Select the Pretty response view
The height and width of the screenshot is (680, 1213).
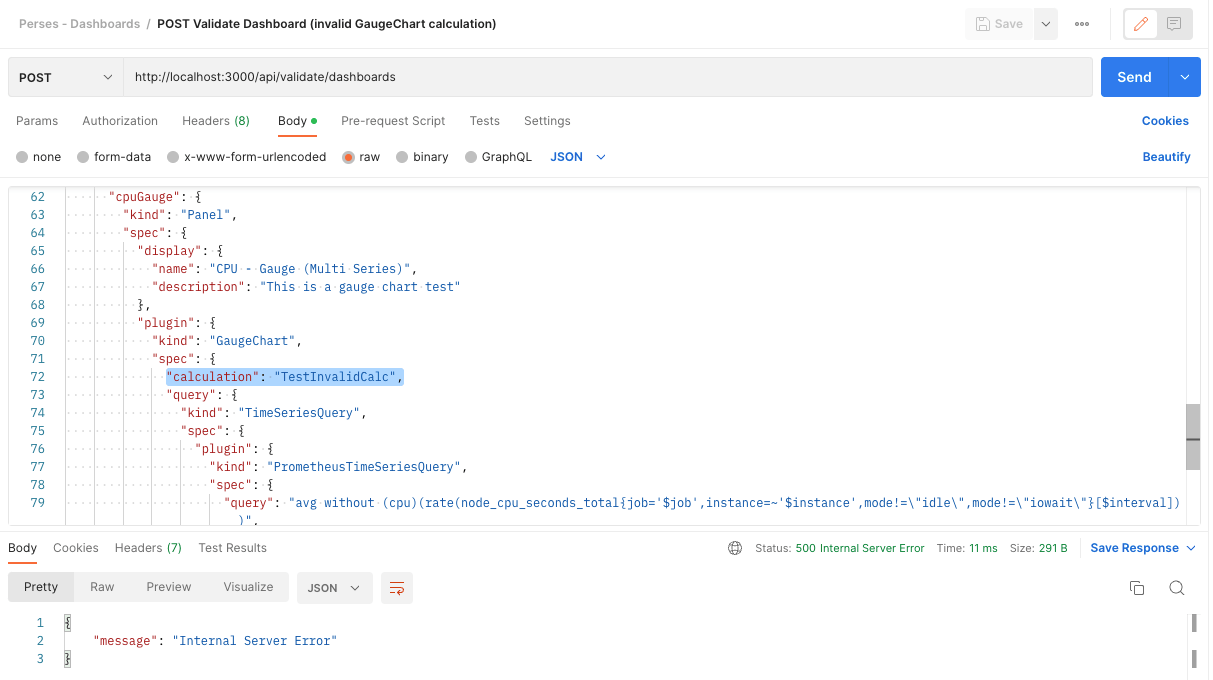click(x=41, y=587)
